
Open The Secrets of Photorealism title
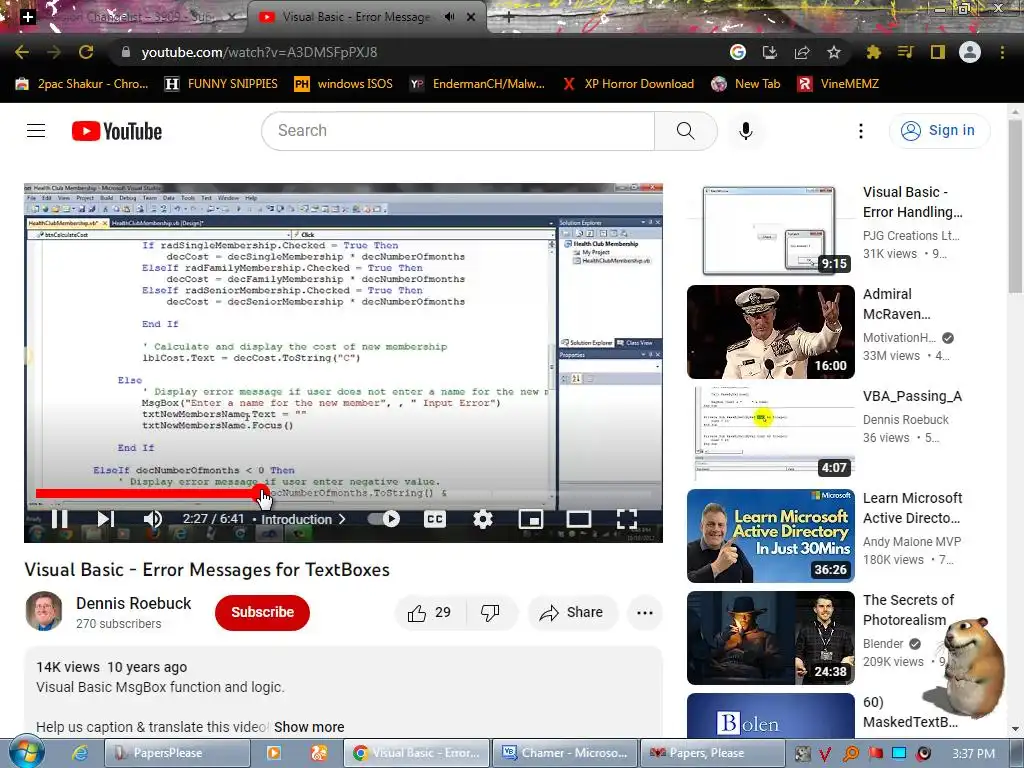coord(908,610)
